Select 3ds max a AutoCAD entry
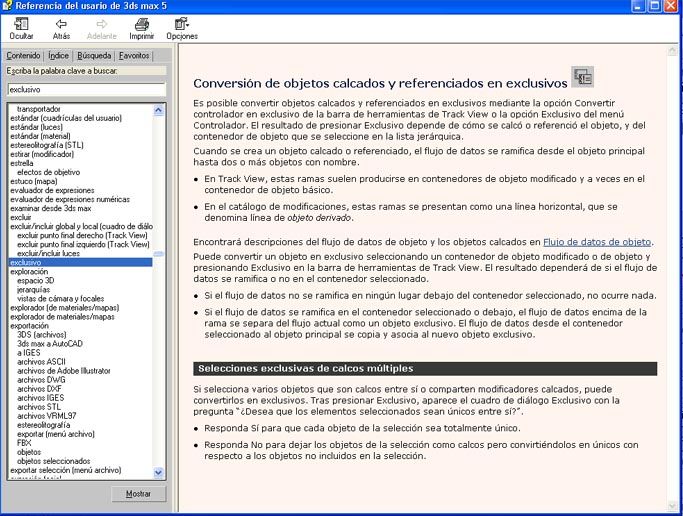The image size is (683, 516). coord(50,344)
